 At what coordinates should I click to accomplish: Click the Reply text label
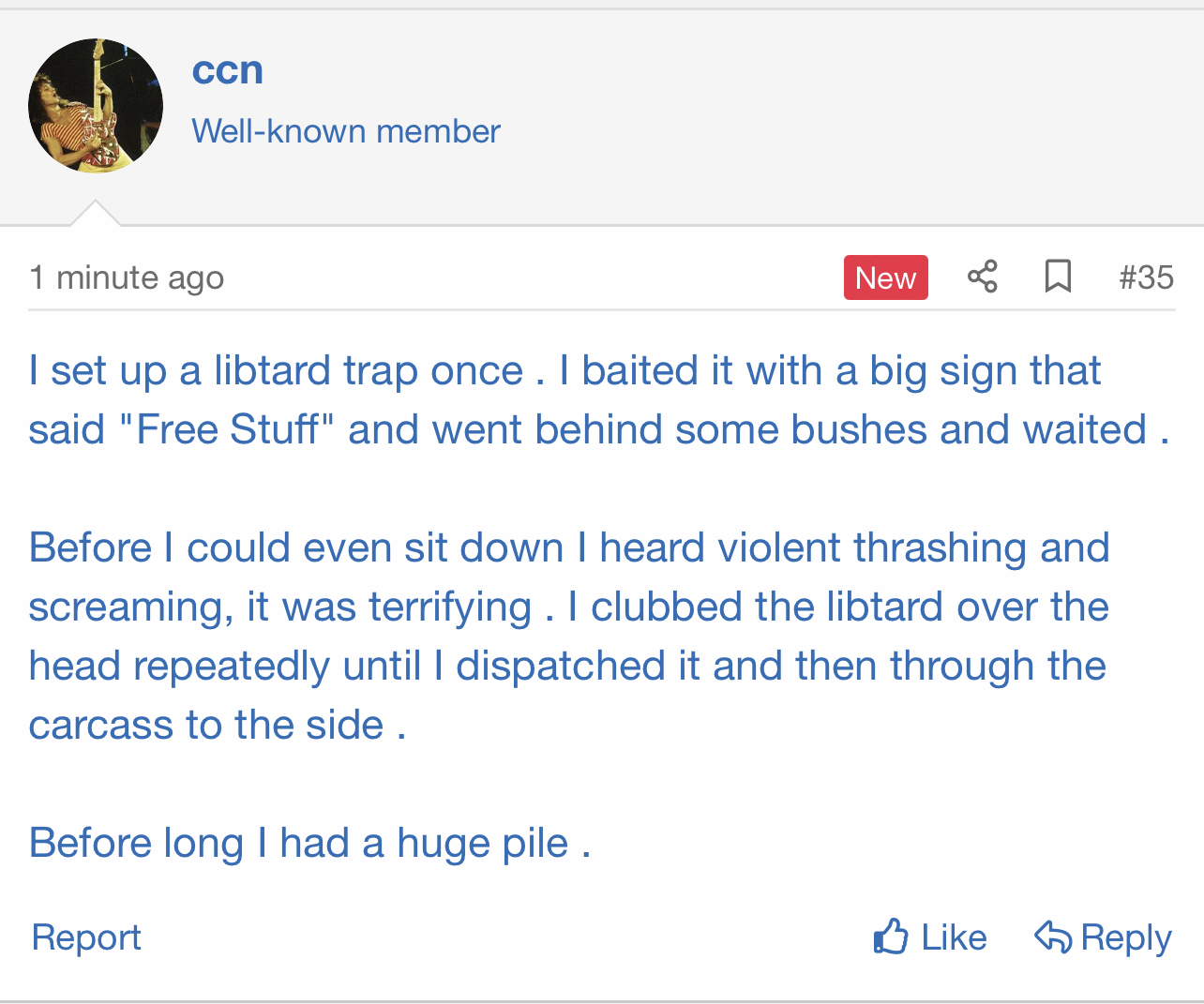pos(1126,937)
